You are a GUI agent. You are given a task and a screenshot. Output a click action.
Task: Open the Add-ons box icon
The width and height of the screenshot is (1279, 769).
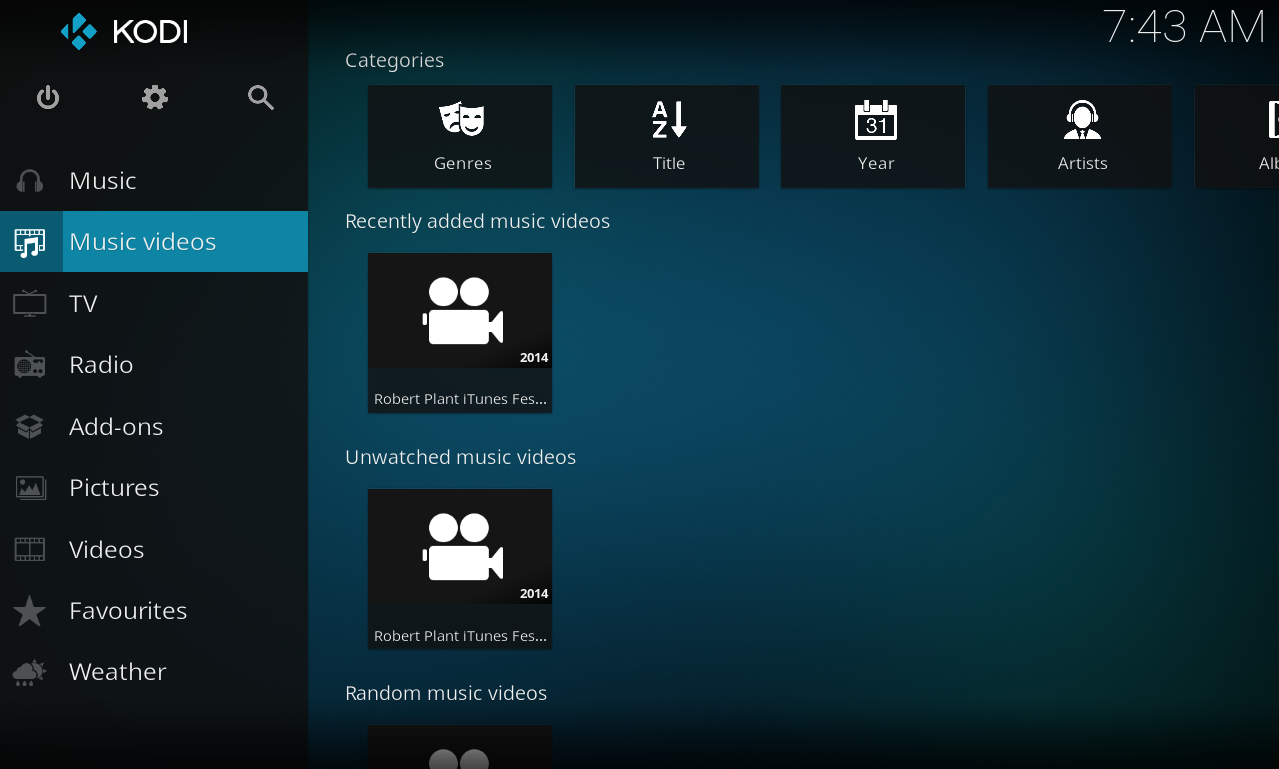[x=30, y=427]
